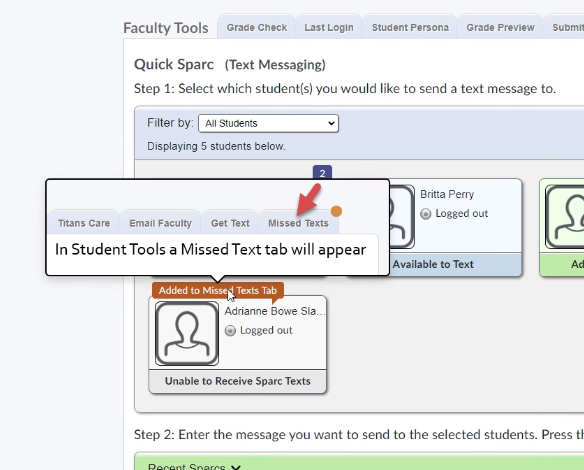The height and width of the screenshot is (470, 584).
Task: Click the Adrianne Bowe Sla... name text
Action: [x=274, y=311]
